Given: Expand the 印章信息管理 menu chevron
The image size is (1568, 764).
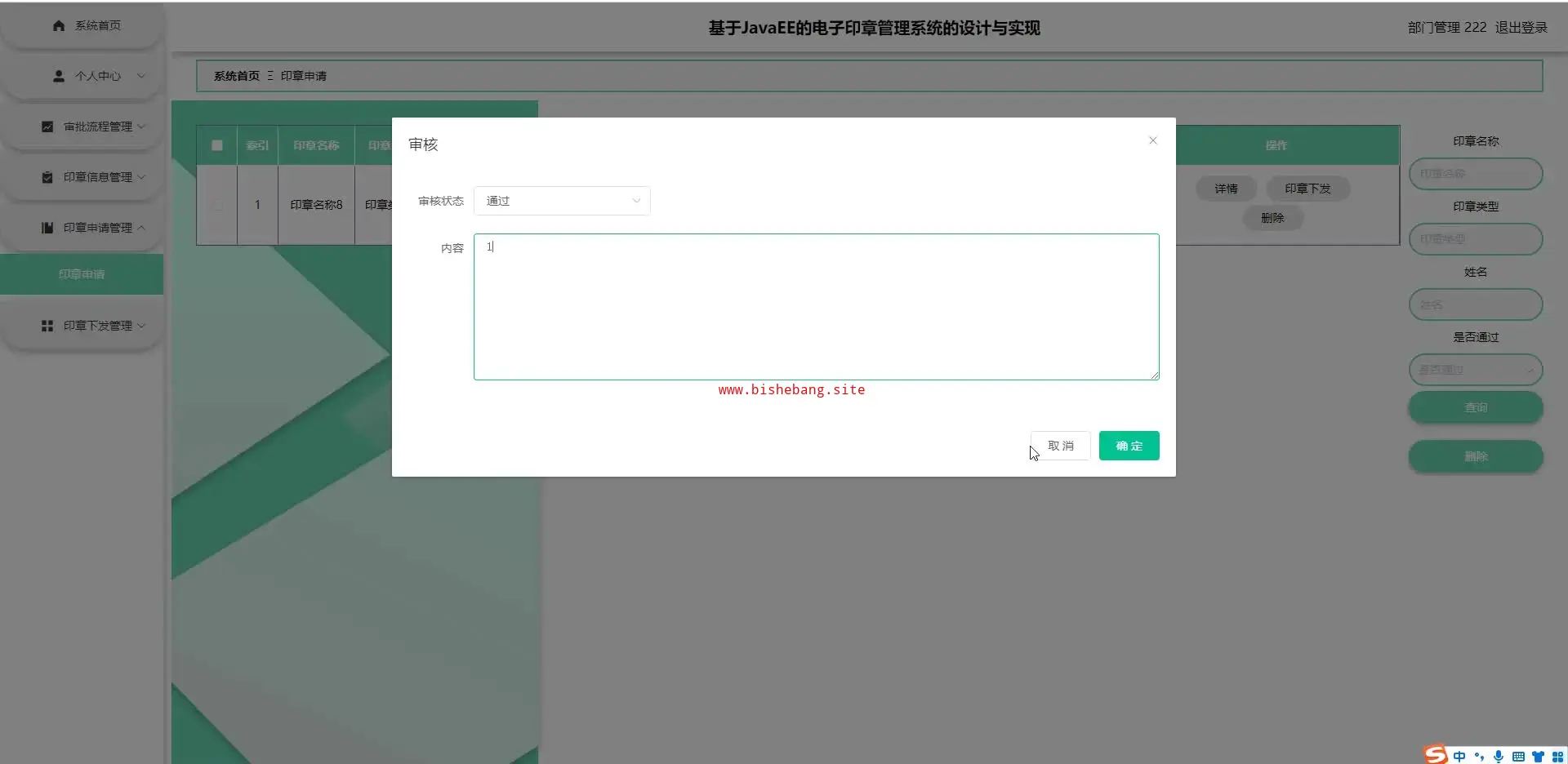Looking at the screenshot, I should [141, 177].
